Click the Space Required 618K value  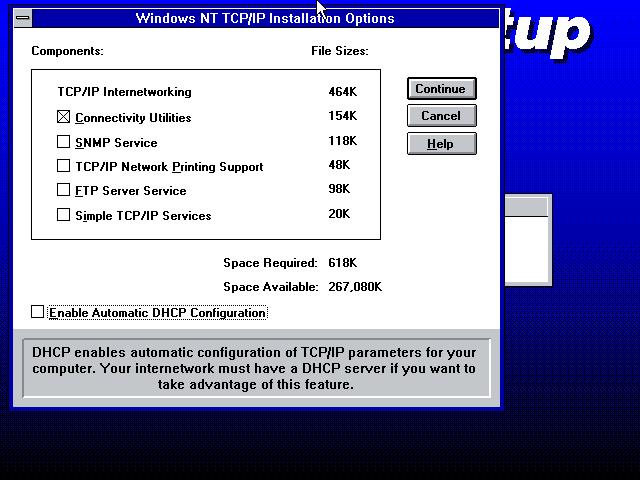point(343,262)
